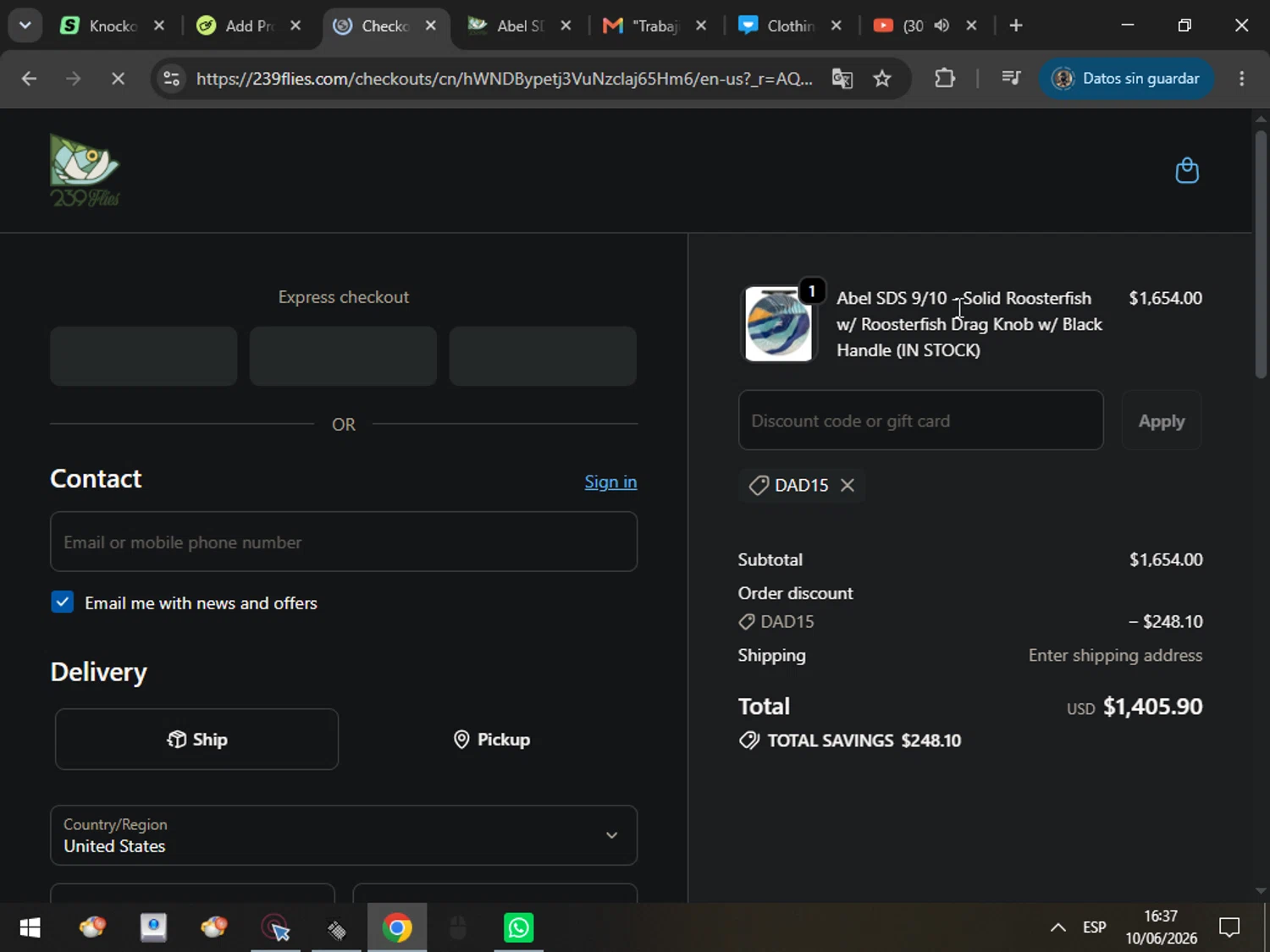Switch to the Abel S tab

pos(519,25)
